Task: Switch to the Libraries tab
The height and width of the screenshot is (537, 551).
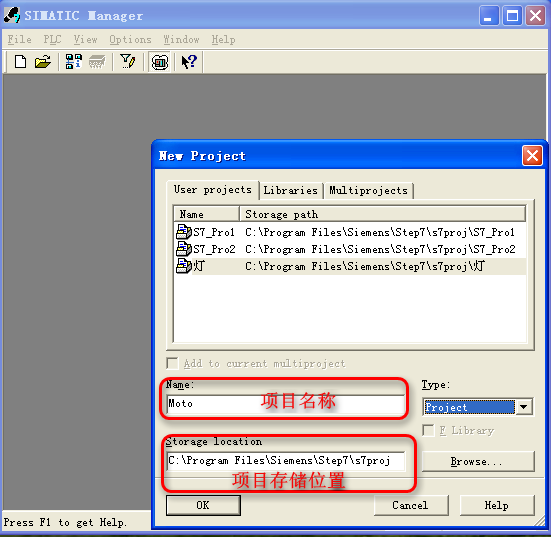Action: click(x=291, y=190)
